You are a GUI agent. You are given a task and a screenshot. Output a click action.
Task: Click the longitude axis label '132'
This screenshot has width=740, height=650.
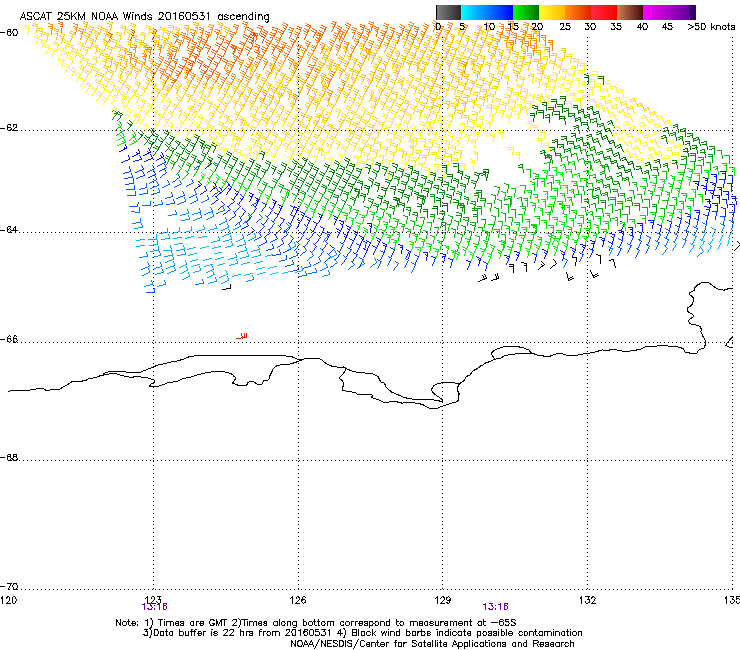click(x=587, y=600)
